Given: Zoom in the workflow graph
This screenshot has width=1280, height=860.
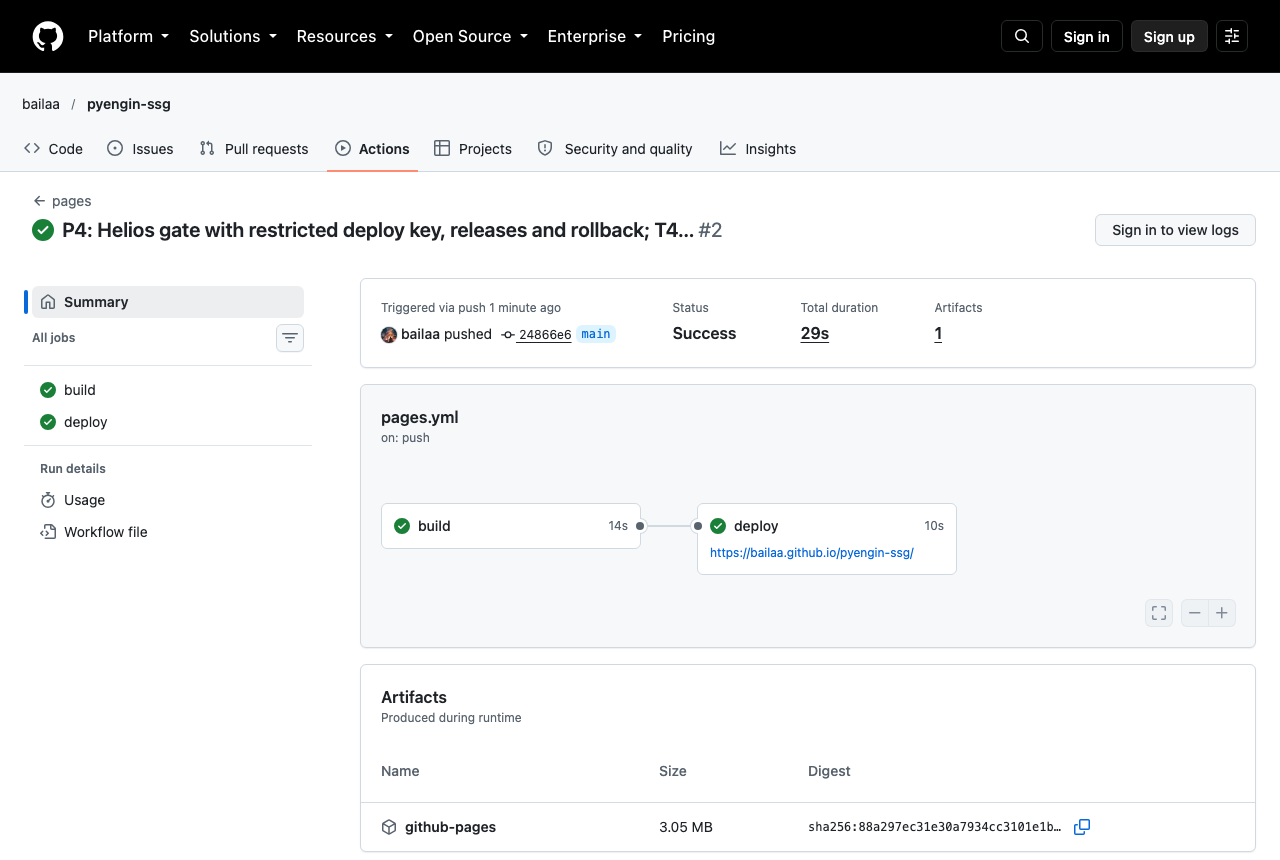Looking at the screenshot, I should pyautogui.click(x=1222, y=613).
